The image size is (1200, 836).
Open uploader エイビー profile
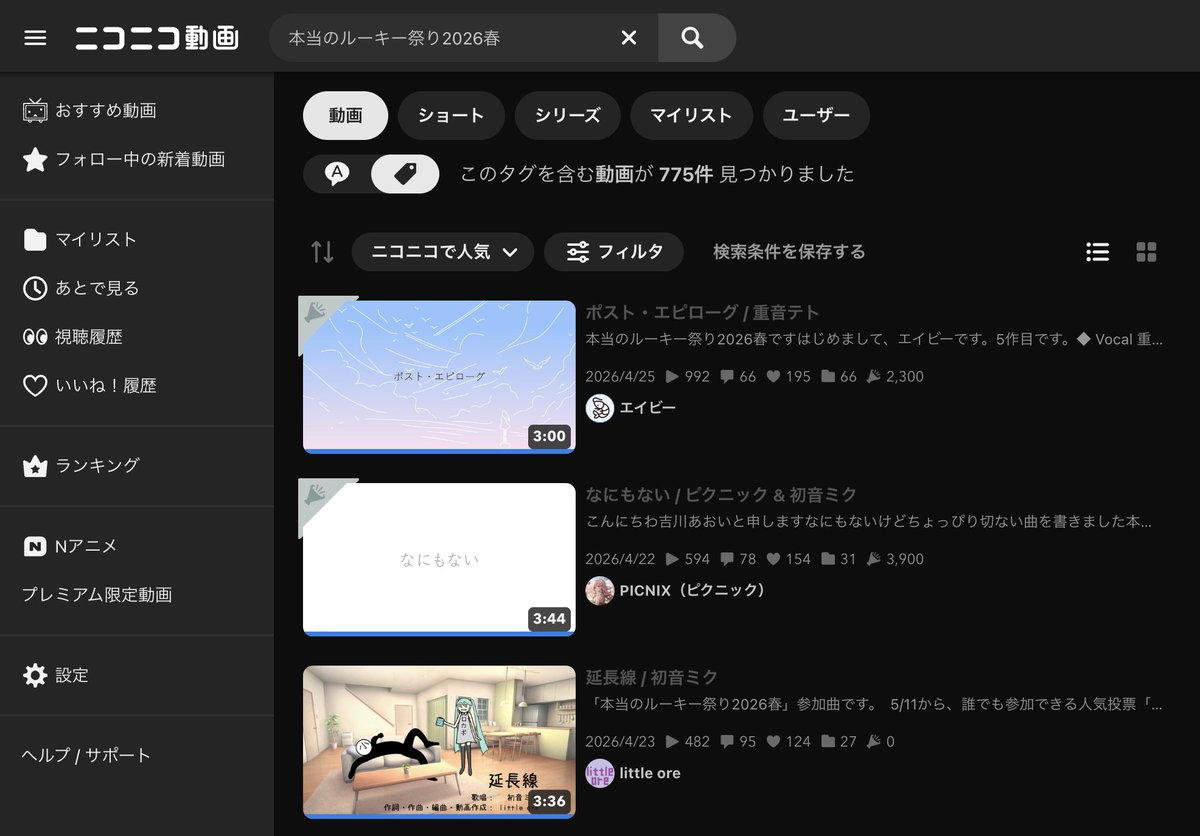point(648,408)
